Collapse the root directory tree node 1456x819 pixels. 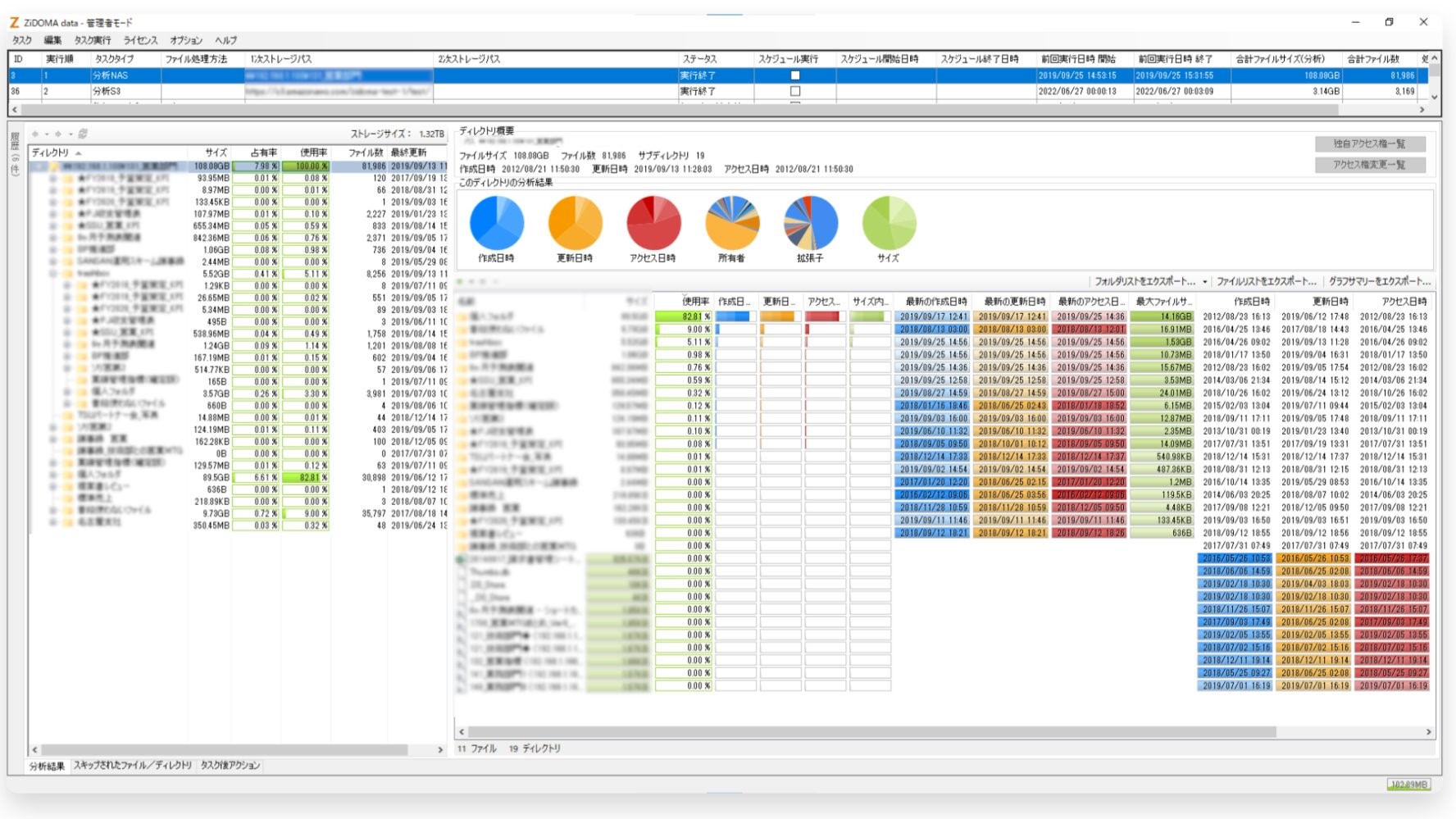[x=39, y=166]
